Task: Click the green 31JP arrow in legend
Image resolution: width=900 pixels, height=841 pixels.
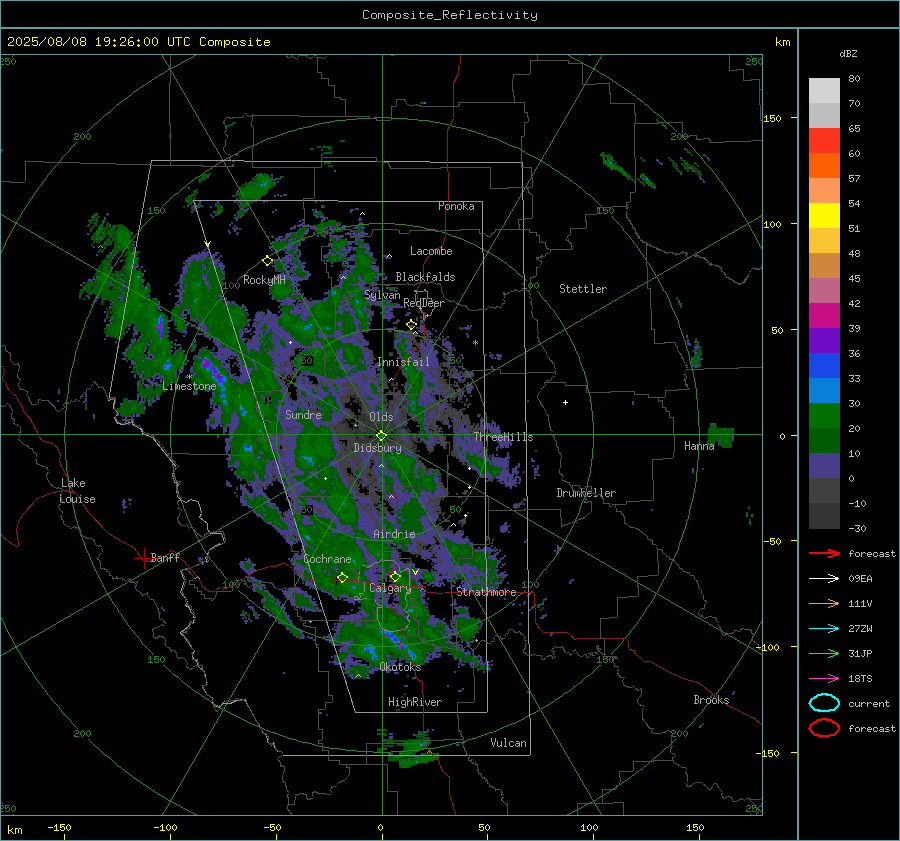Action: pos(824,653)
